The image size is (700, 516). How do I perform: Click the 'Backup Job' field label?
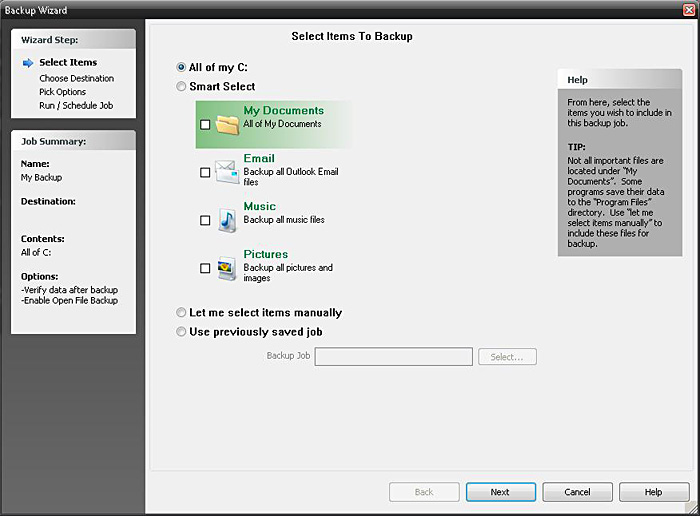coord(288,356)
